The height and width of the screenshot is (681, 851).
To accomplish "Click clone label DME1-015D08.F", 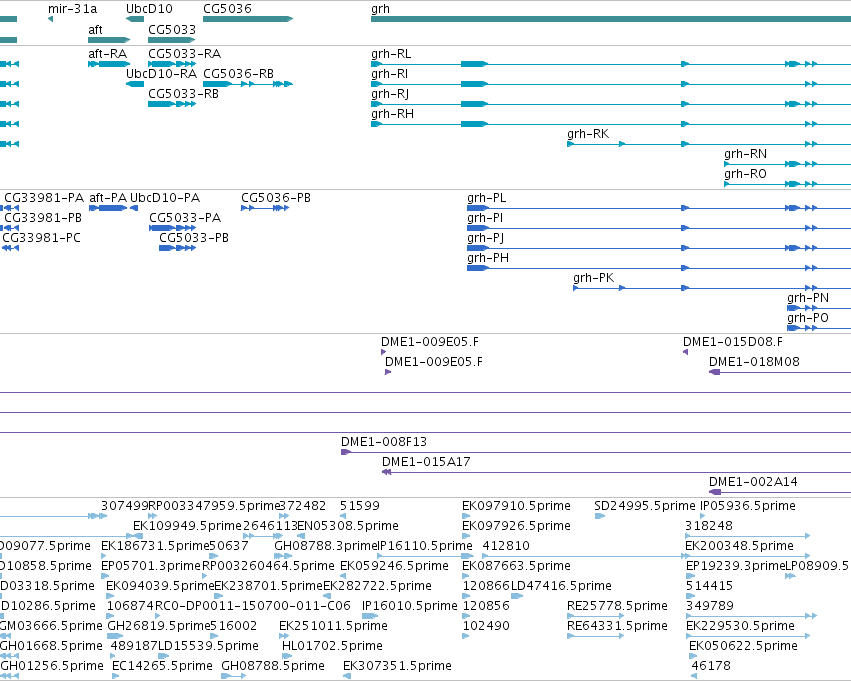I will pyautogui.click(x=733, y=342).
